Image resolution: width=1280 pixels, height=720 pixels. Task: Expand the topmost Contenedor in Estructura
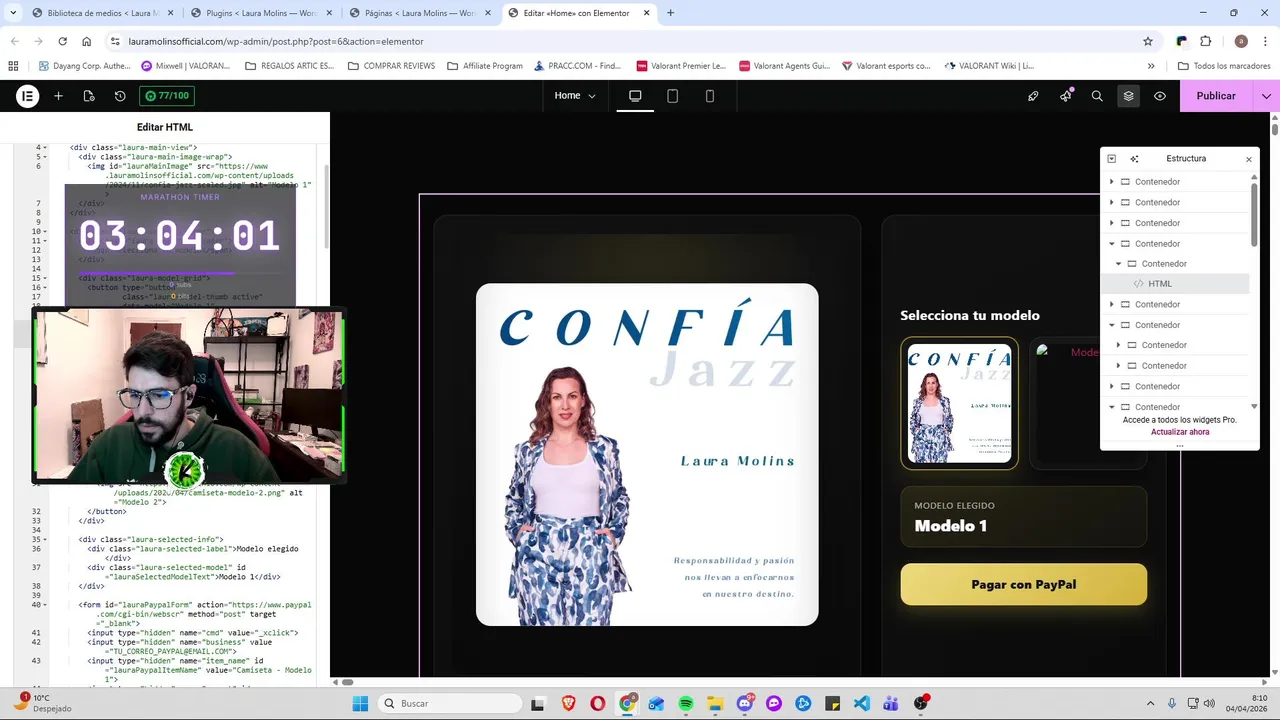[1111, 182]
